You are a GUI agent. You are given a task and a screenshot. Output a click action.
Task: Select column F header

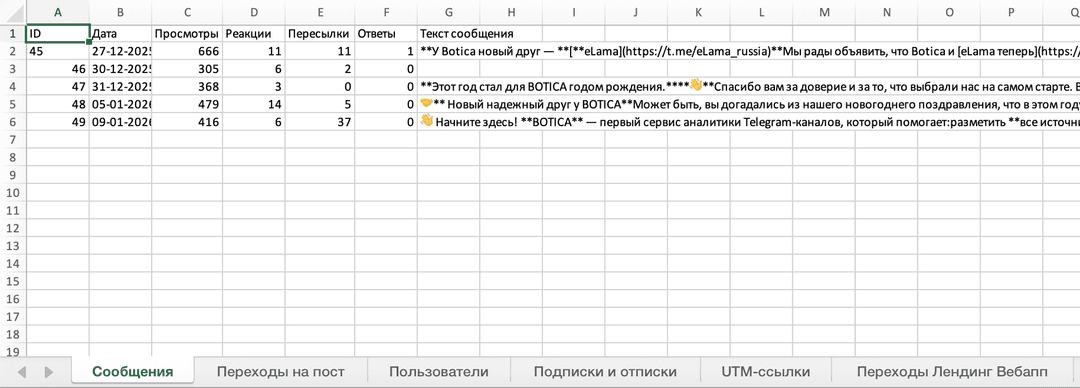(x=386, y=12)
